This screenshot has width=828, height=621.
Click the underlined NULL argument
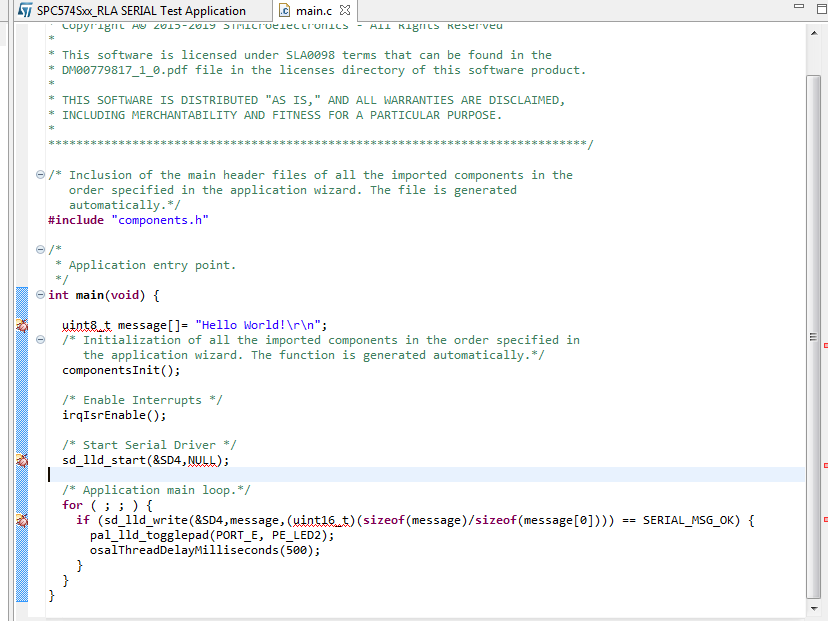pyautogui.click(x=202, y=460)
